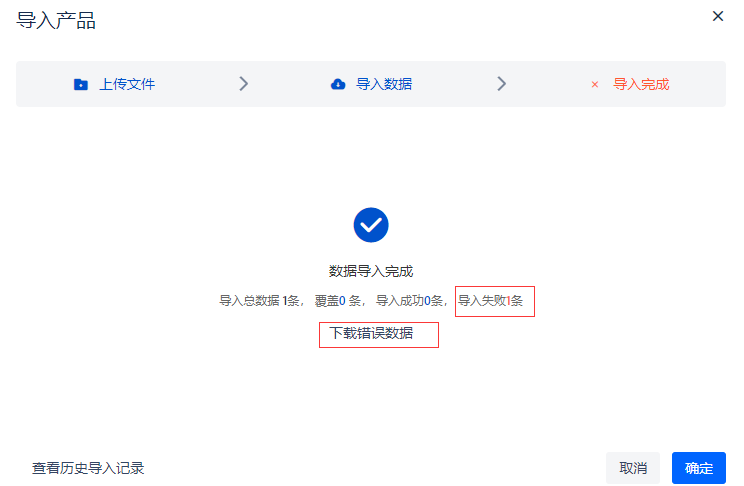Click the chevron after 上传文件 step
The width and height of the screenshot is (744, 486).
243,84
